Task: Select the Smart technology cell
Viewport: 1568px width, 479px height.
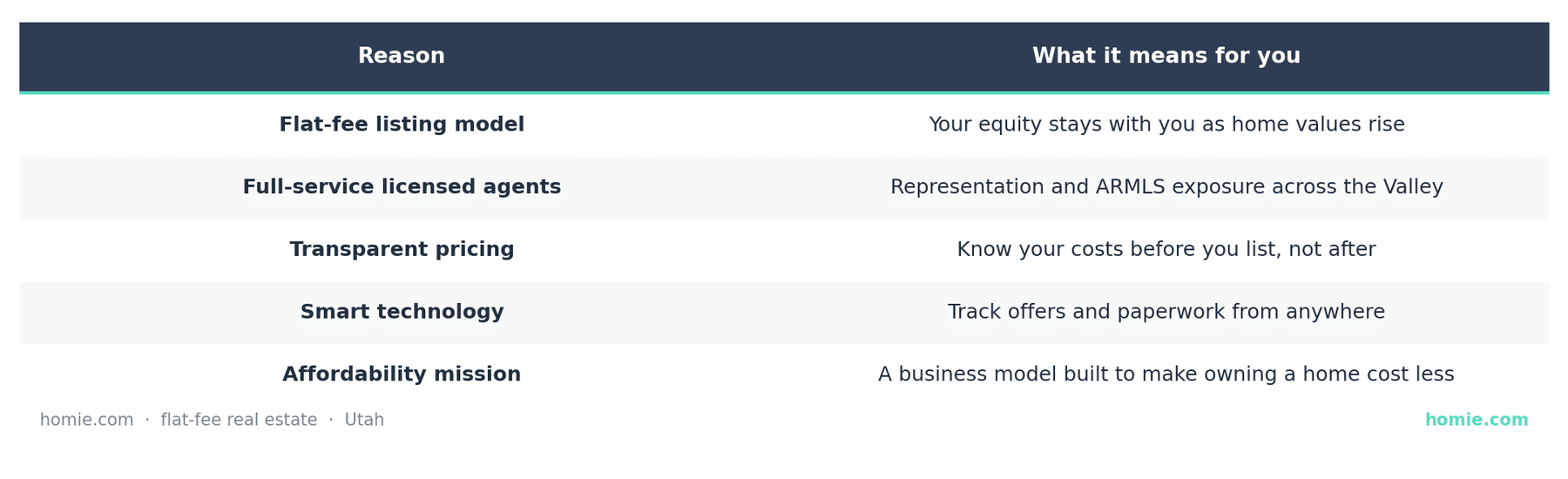Action: [402, 312]
